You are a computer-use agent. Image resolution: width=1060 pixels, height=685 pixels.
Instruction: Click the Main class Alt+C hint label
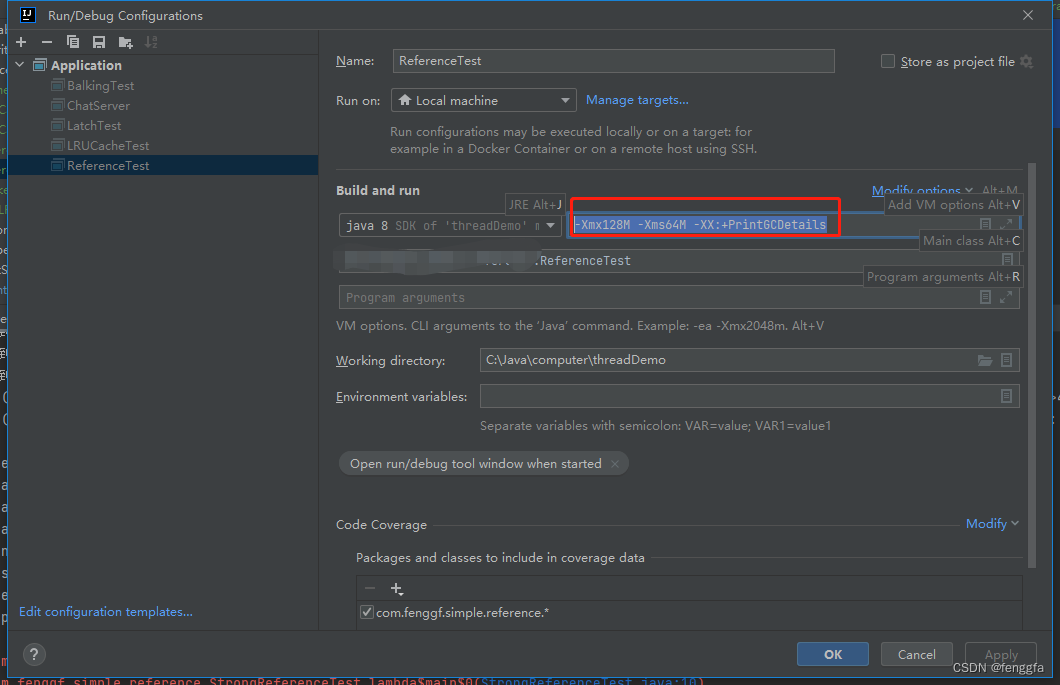[971, 241]
